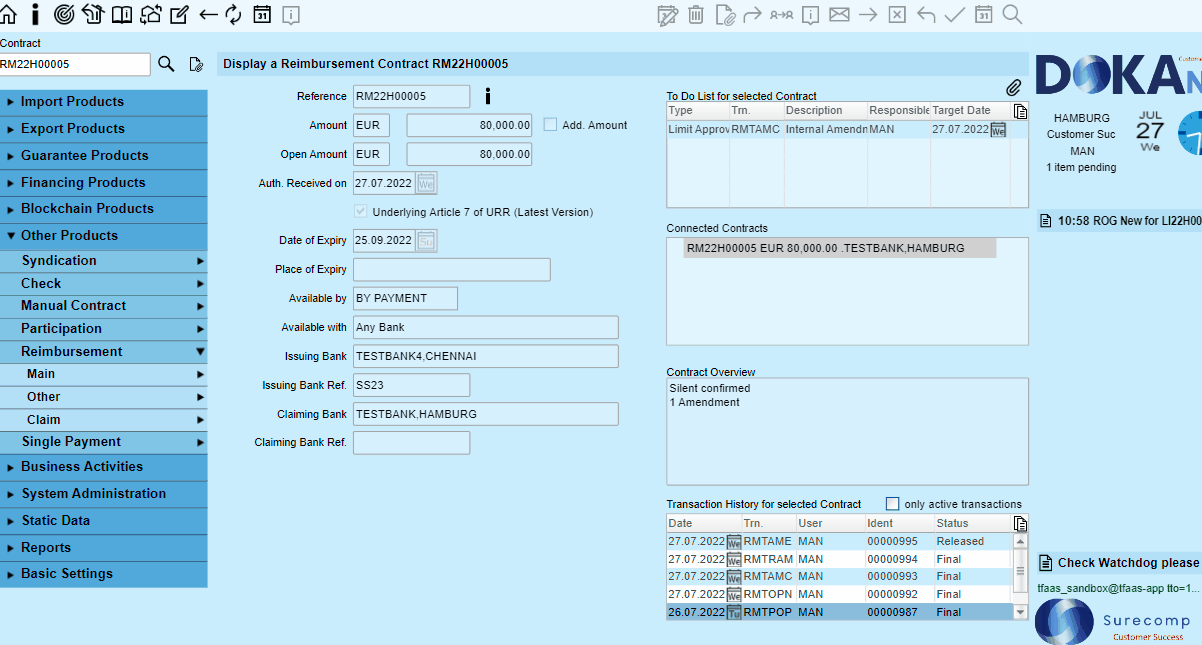Open Main under Reimbursement
Viewport: 1202px width, 645px height.
pos(104,374)
